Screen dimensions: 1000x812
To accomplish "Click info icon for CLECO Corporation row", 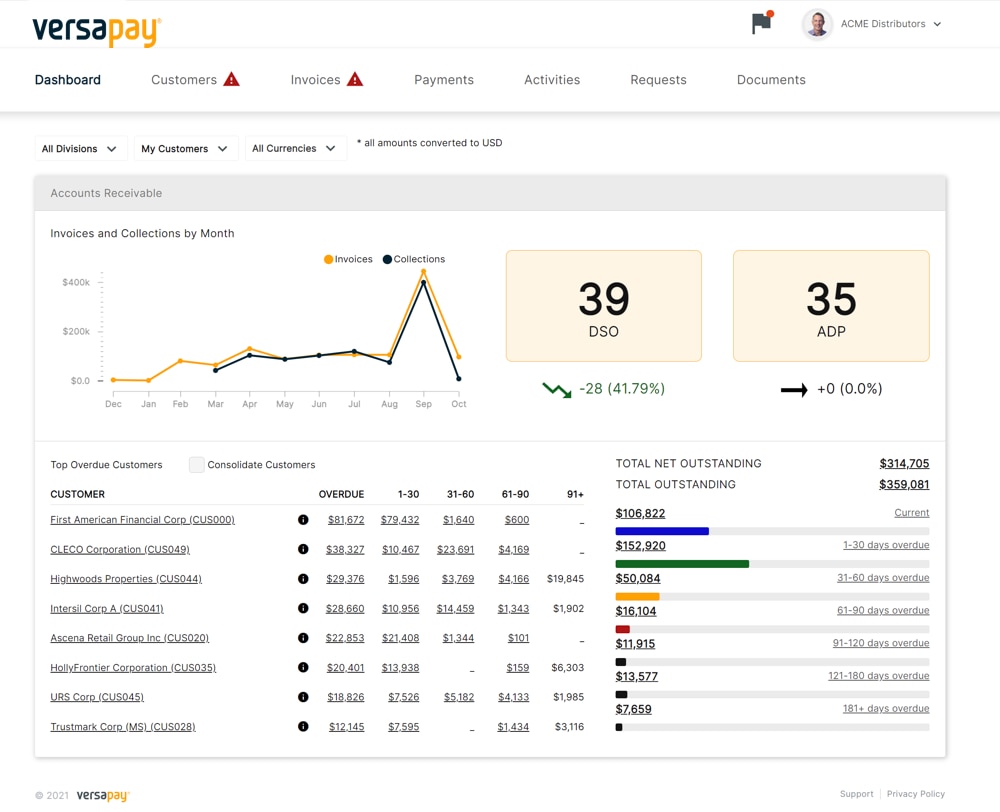I will tap(303, 549).
